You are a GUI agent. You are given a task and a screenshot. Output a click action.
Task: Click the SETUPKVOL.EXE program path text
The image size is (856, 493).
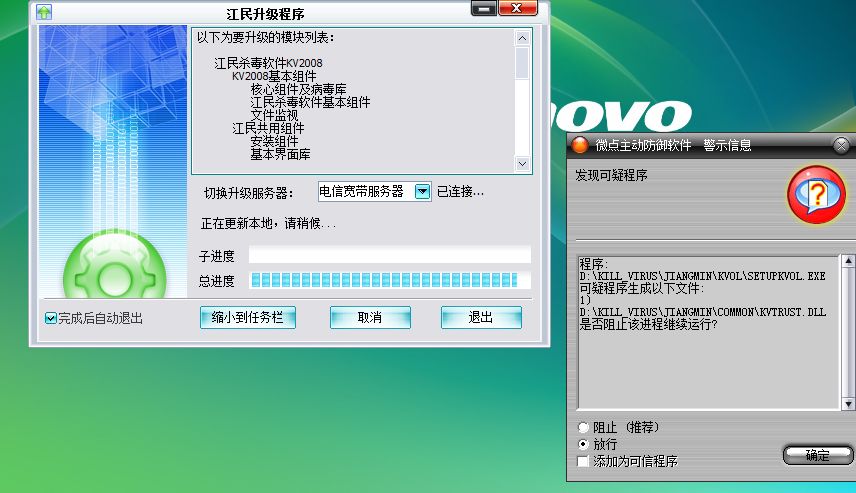pyautogui.click(x=703, y=276)
